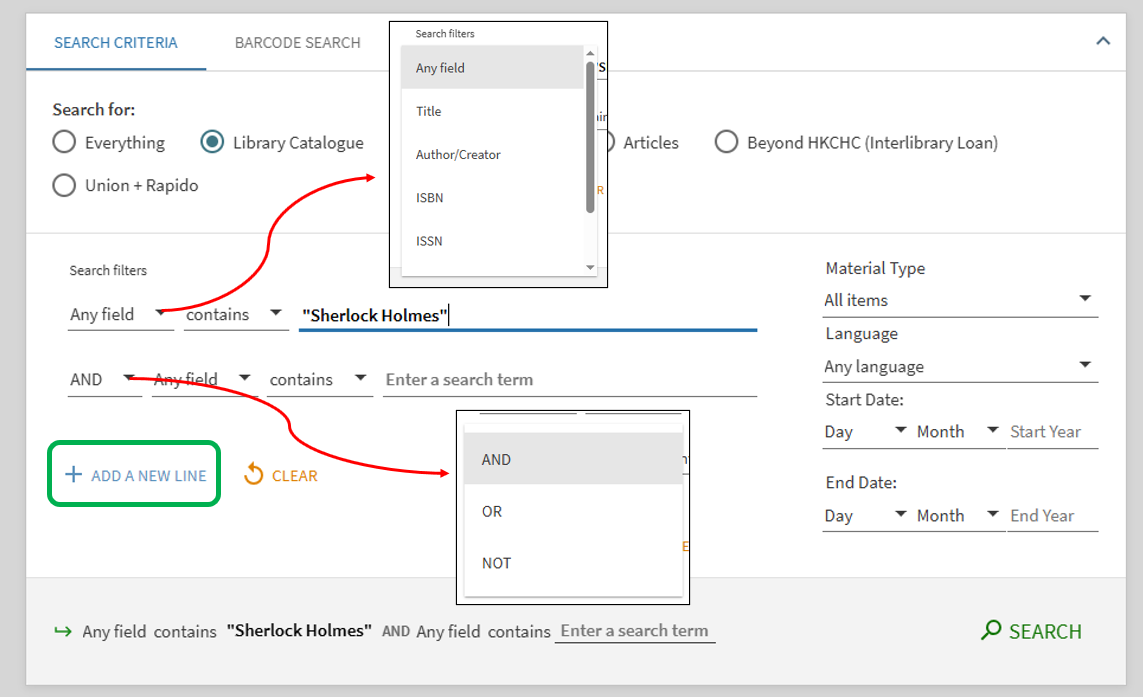The image size is (1143, 697).
Task: Select Beyond HKCHC Interlibrary Loan radio button
Action: click(x=726, y=142)
